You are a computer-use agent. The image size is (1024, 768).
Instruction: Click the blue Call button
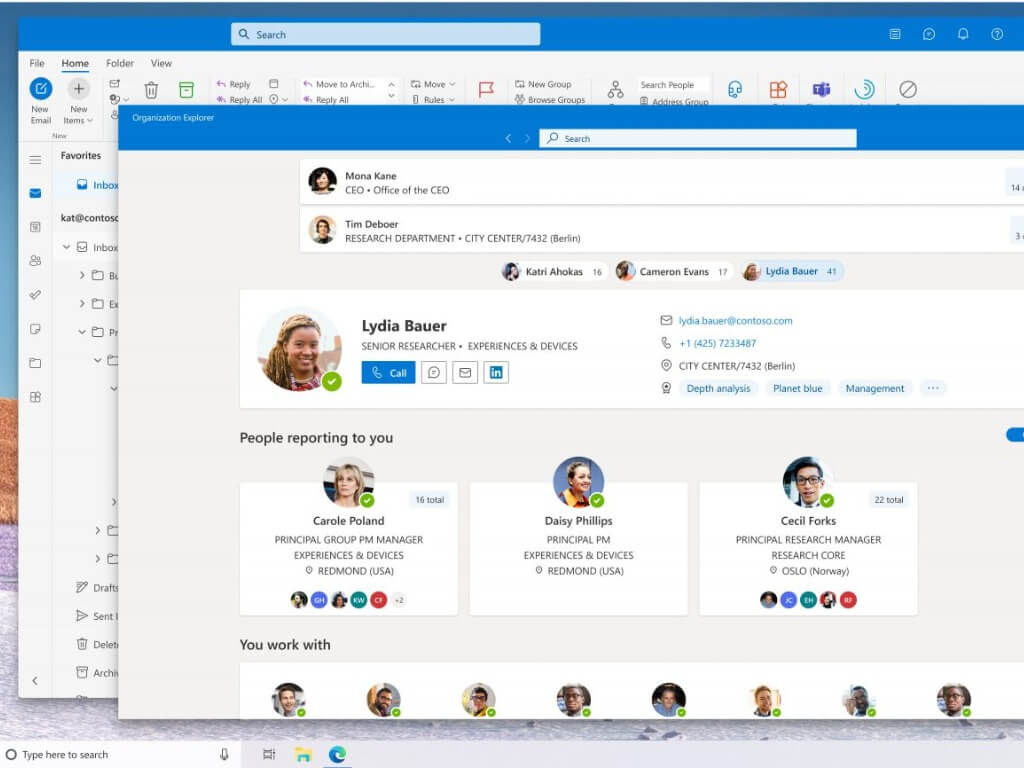pyautogui.click(x=388, y=373)
